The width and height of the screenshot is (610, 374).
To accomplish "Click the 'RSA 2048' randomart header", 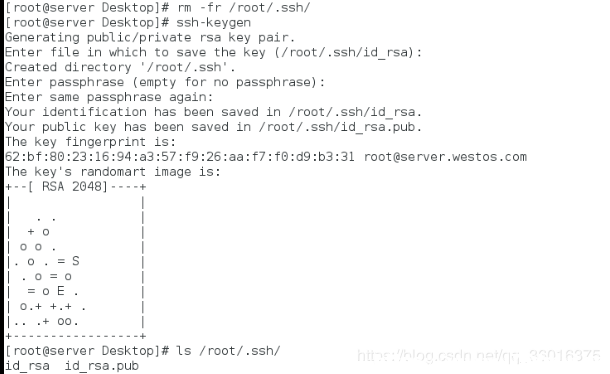I will pyautogui.click(x=74, y=187).
